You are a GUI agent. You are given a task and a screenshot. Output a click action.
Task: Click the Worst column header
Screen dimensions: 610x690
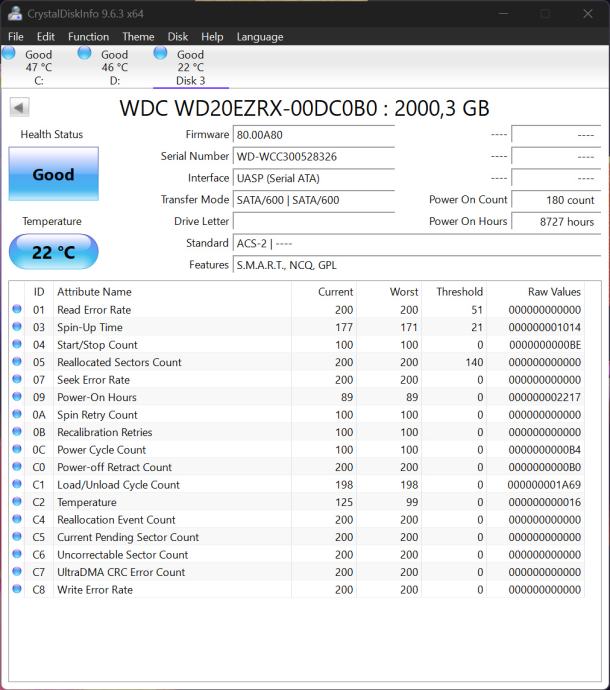pos(389,292)
